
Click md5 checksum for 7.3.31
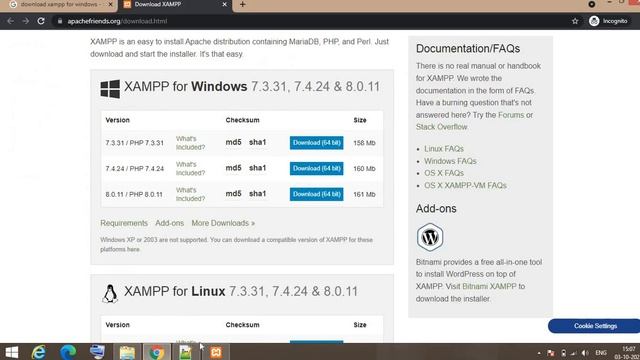(x=233, y=142)
